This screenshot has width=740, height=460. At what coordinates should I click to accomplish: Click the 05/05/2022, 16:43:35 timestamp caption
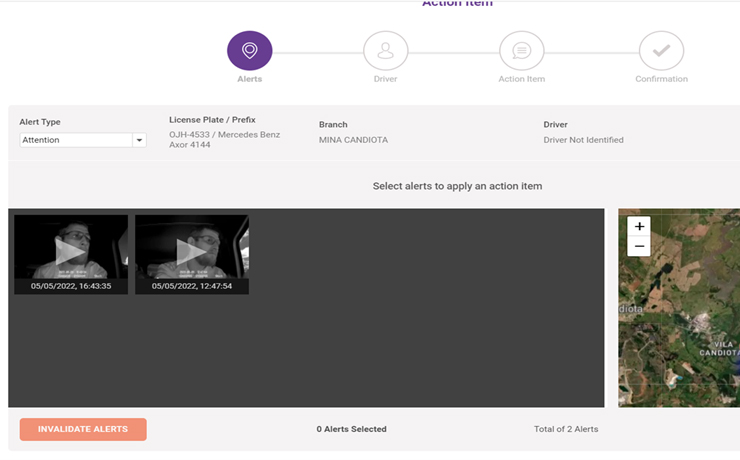tap(71, 286)
